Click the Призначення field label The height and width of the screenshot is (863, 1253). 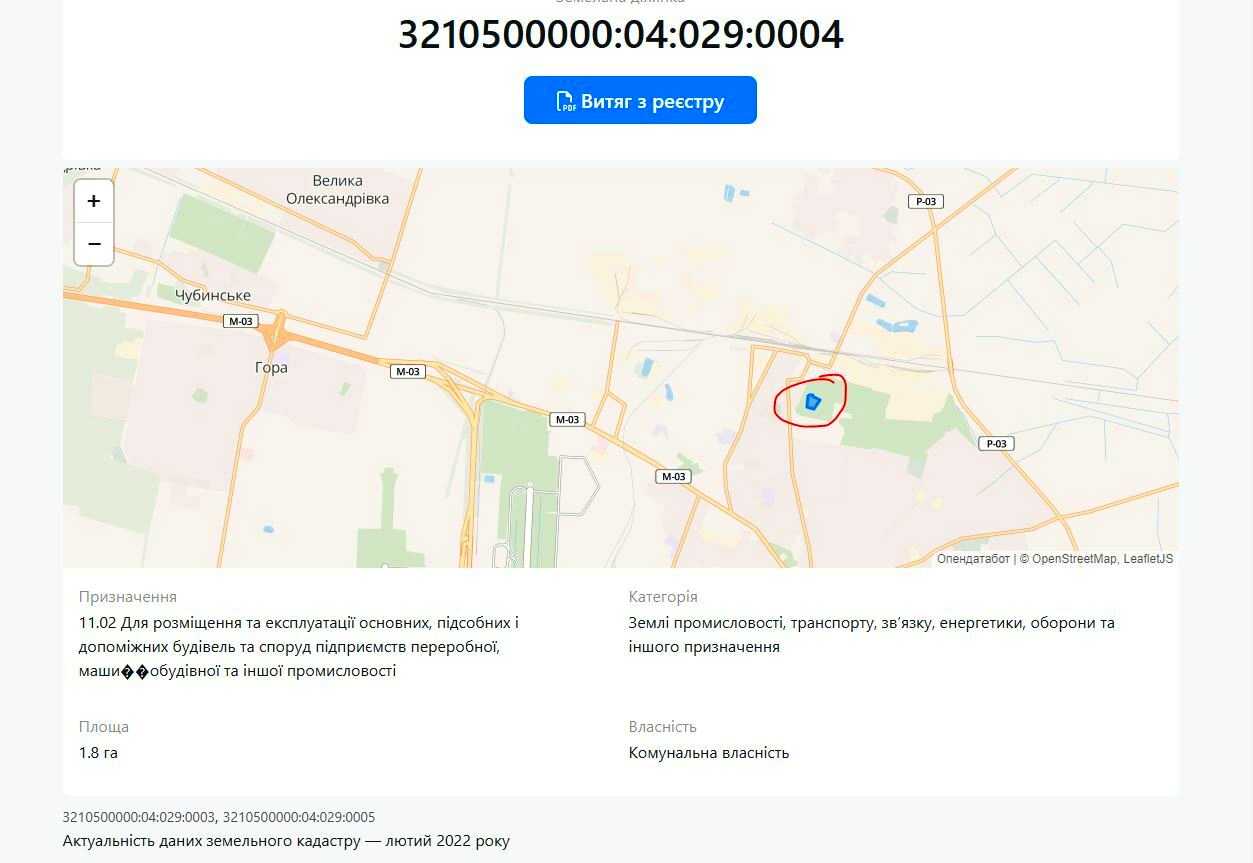pos(128,596)
